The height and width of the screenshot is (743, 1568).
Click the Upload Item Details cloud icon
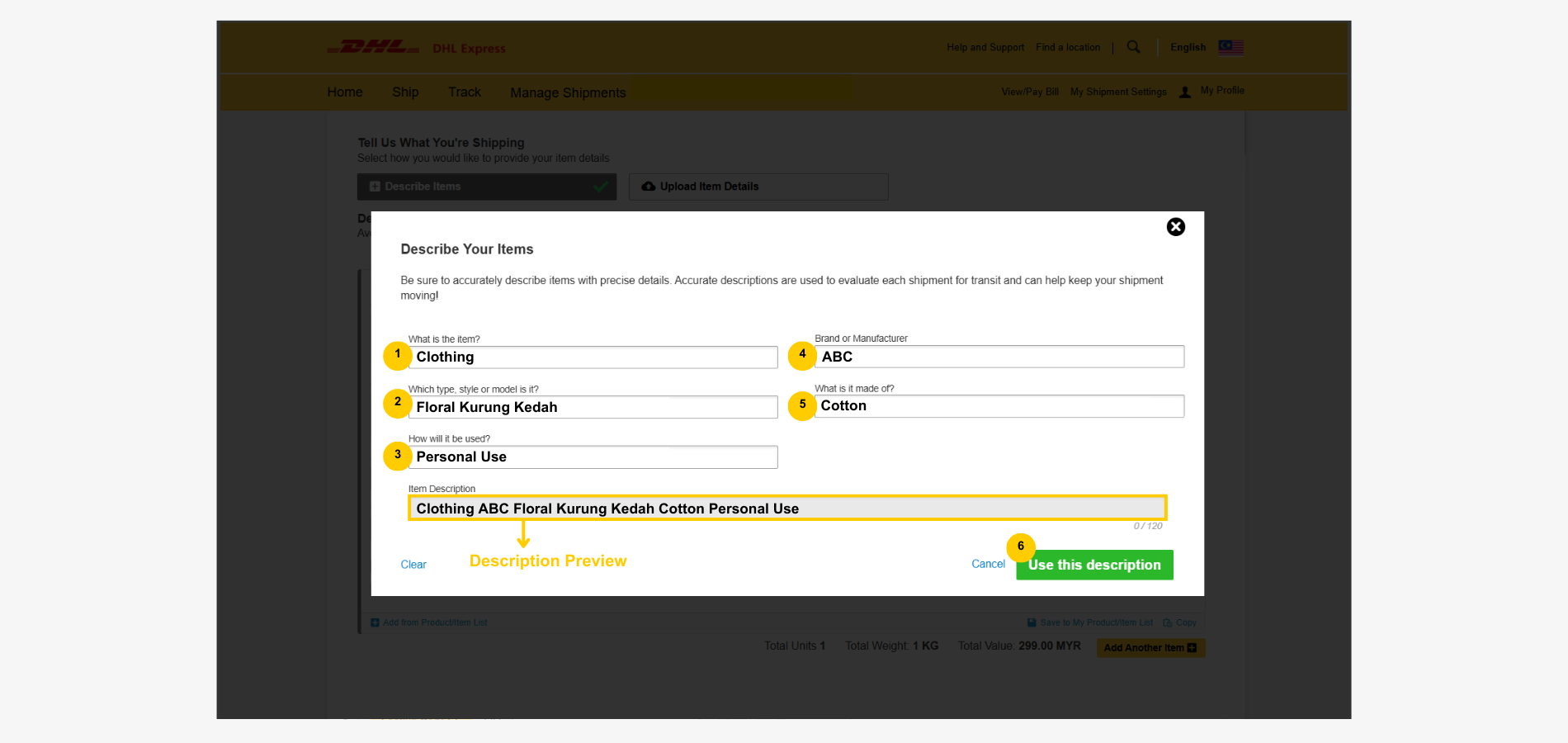click(x=649, y=187)
